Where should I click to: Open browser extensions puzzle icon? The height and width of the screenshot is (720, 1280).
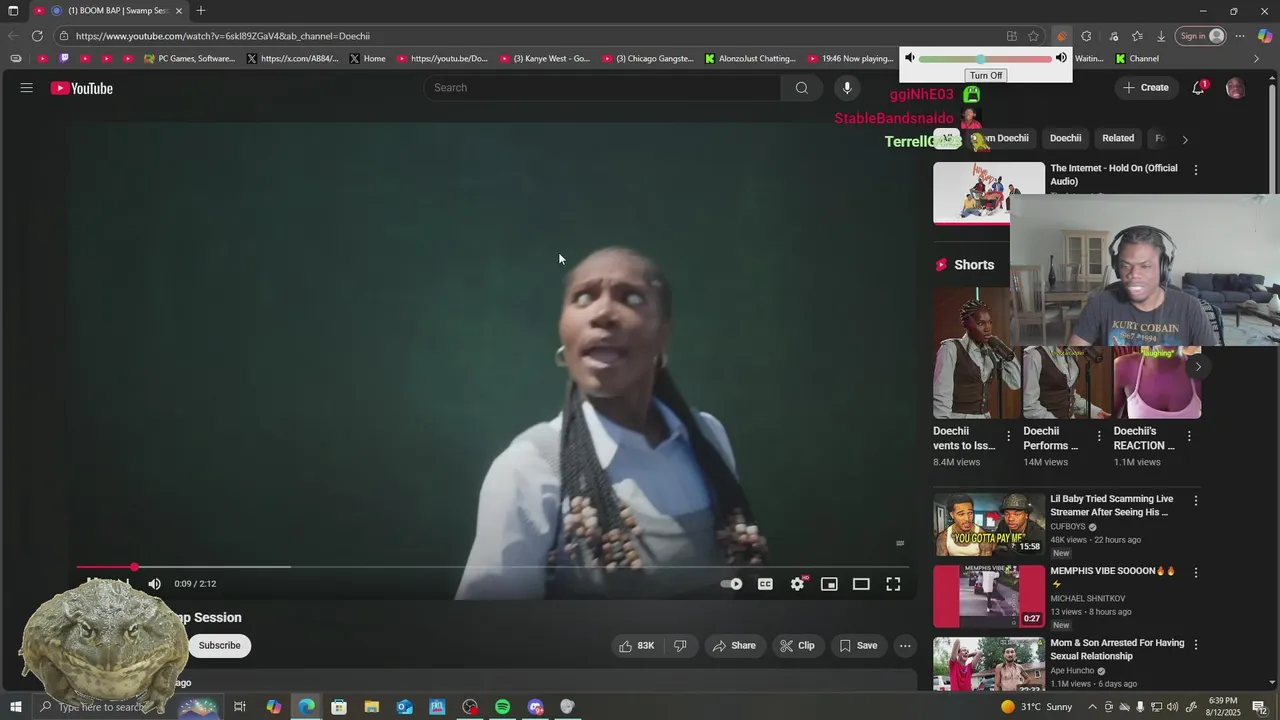[1086, 36]
